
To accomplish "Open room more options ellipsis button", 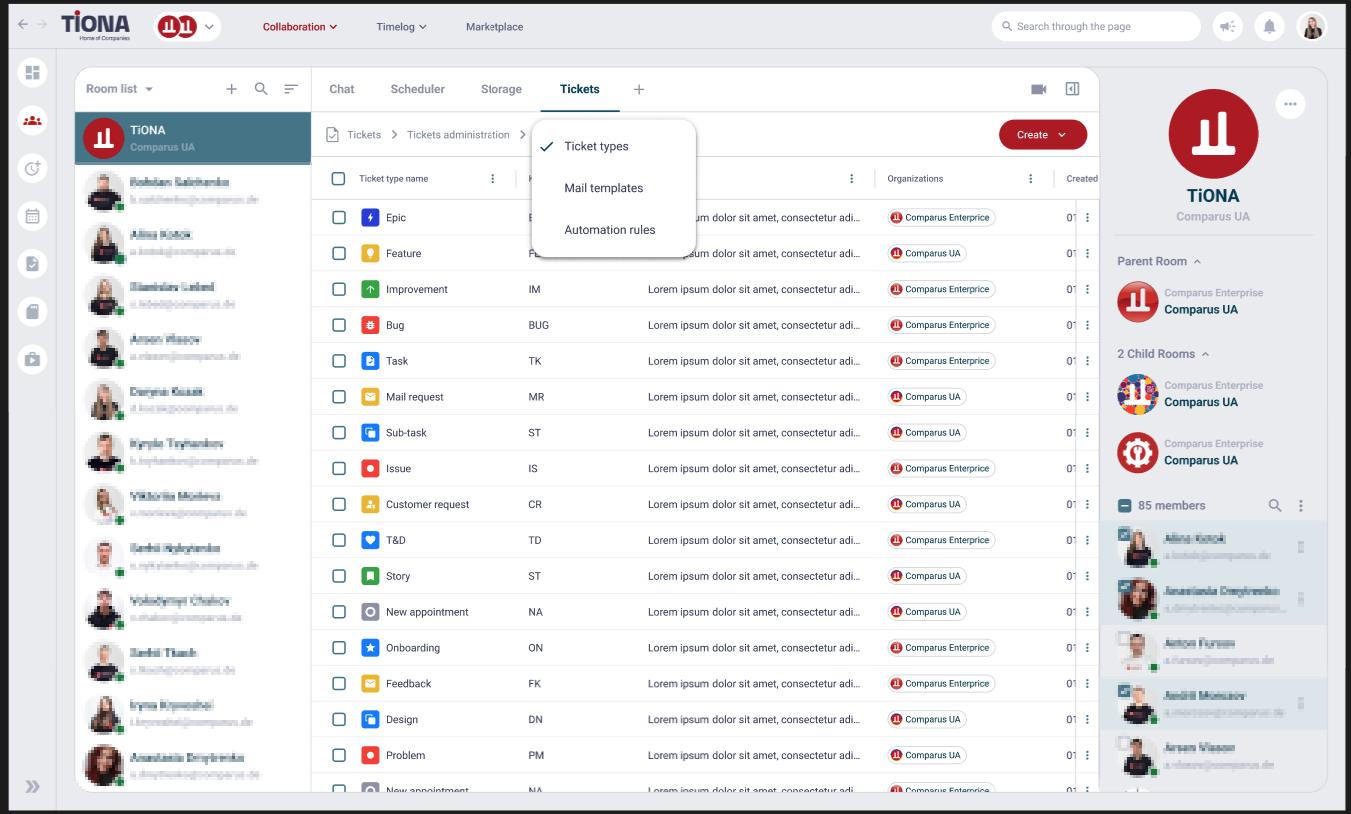I will click(1290, 103).
